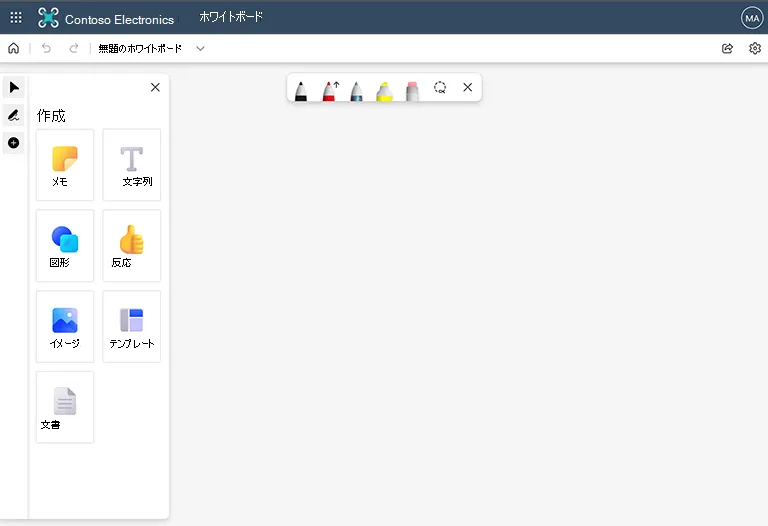The height and width of the screenshot is (526, 768).
Task: Close the 作成 panel
Action: tap(155, 87)
